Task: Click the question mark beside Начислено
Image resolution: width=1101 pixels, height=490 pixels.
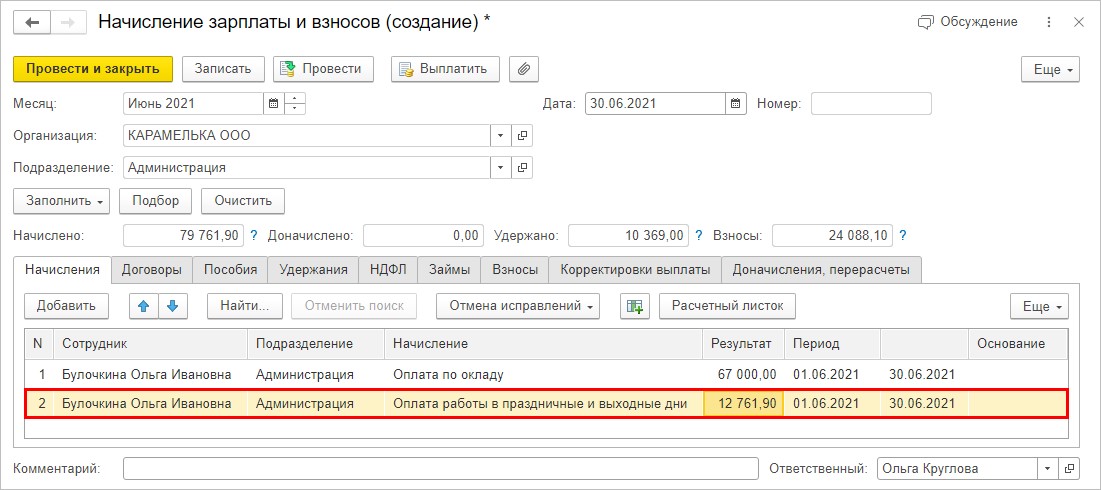Action: (254, 236)
